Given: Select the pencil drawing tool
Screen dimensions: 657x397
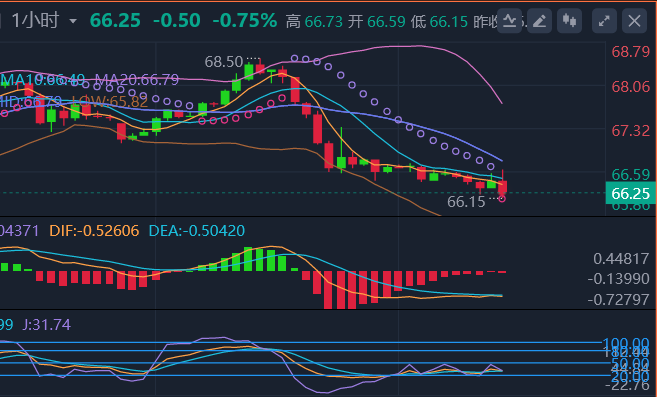Looking at the screenshot, I should click(x=539, y=21).
